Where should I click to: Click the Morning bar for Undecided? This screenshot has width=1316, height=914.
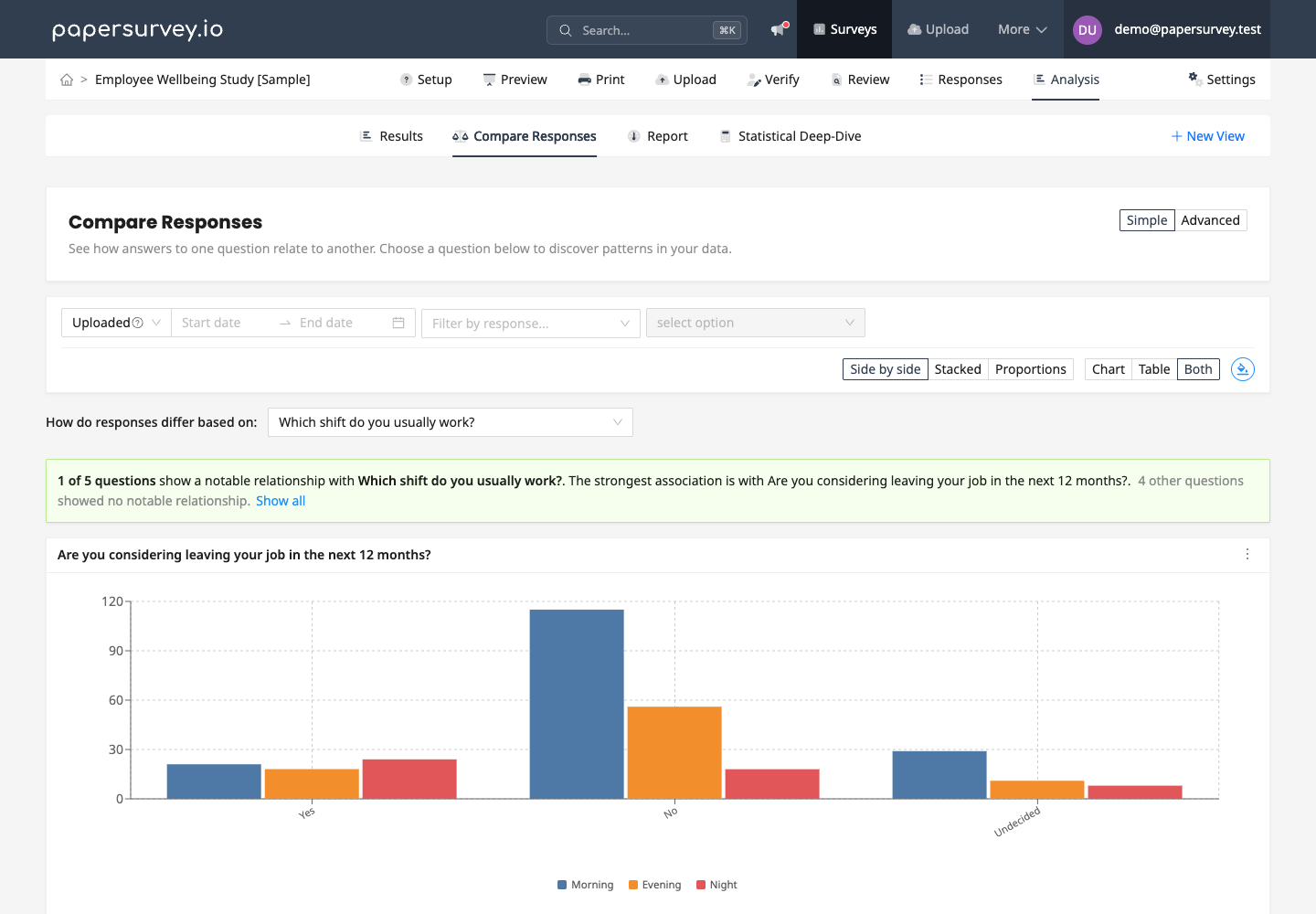pyautogui.click(x=939, y=775)
